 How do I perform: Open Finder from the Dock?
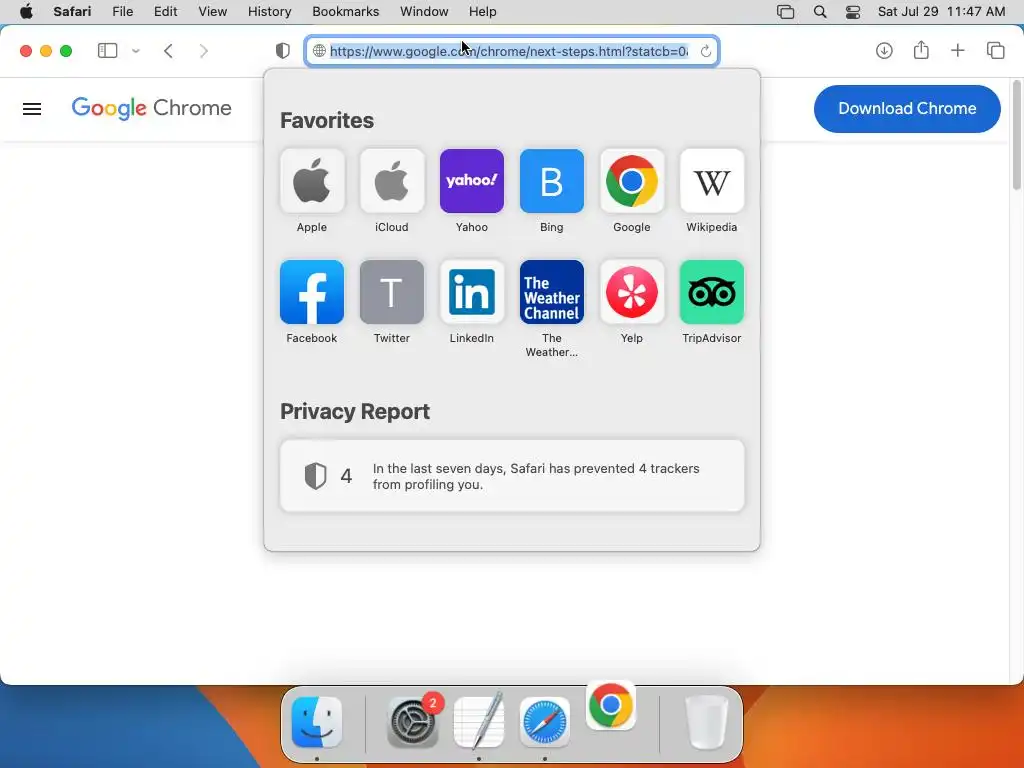coord(317,722)
